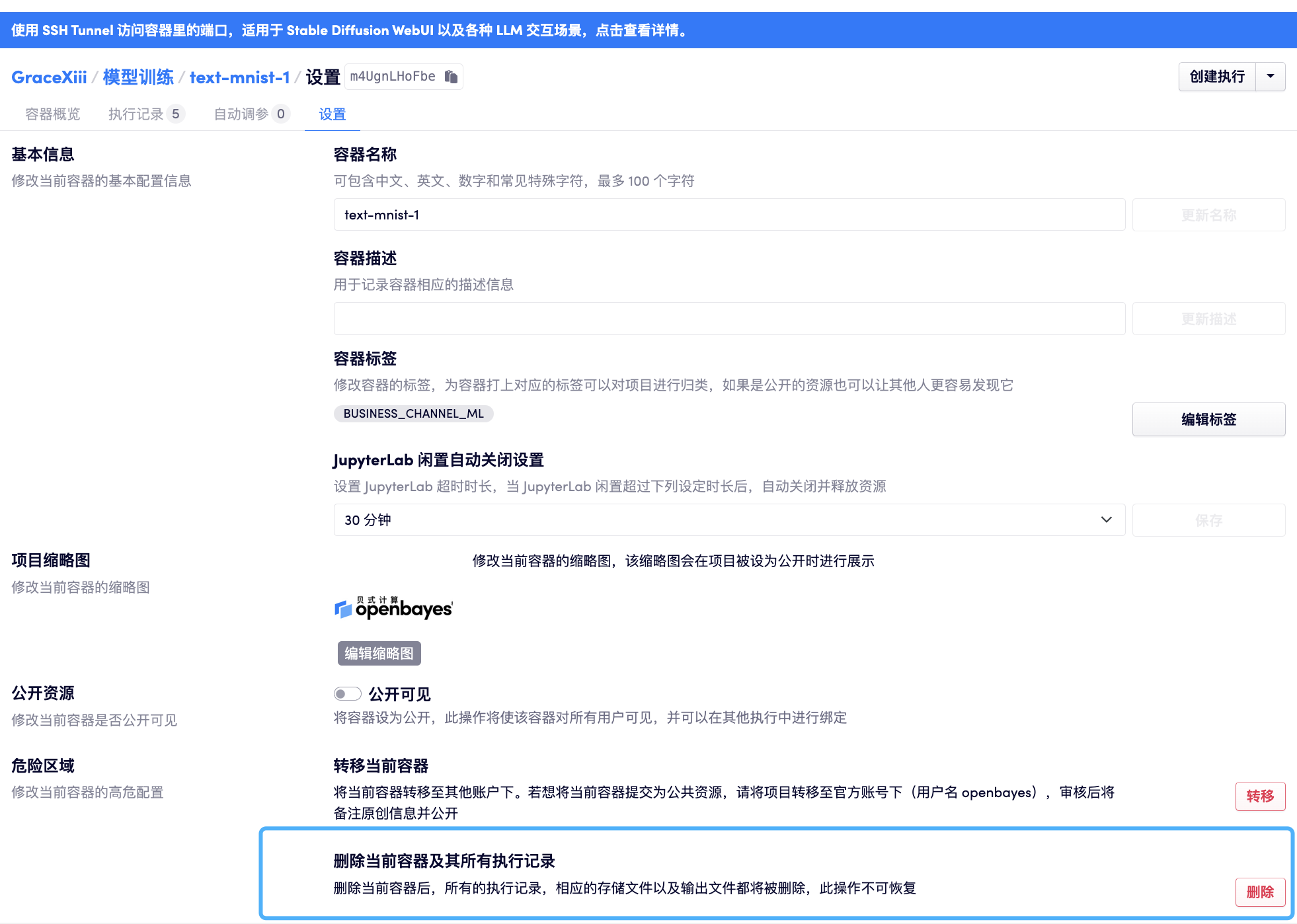Click the 更新描述 button
Screen dimensions: 1297x924
[1208, 319]
